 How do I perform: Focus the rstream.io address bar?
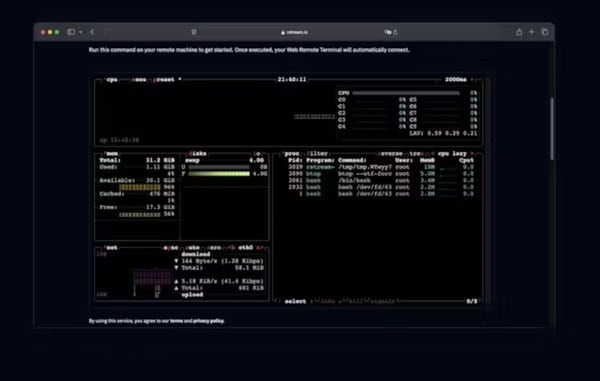(x=294, y=32)
